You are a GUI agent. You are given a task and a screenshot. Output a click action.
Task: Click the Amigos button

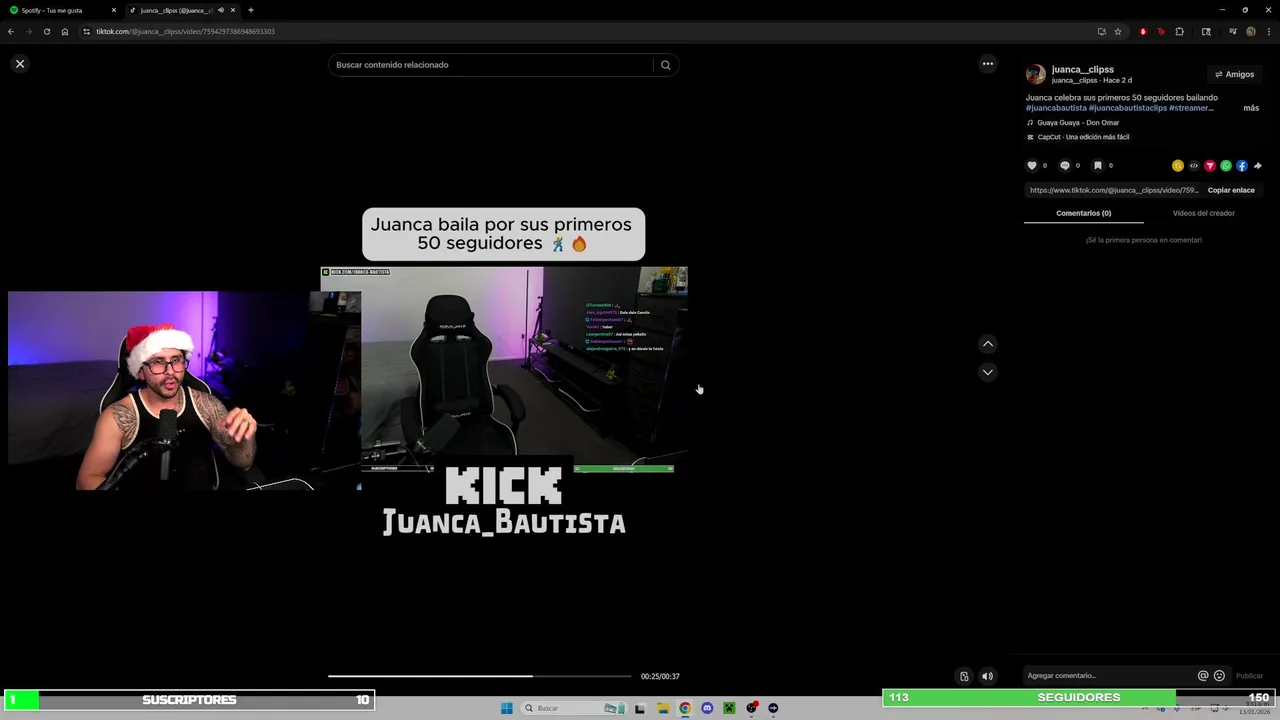coord(1234,74)
